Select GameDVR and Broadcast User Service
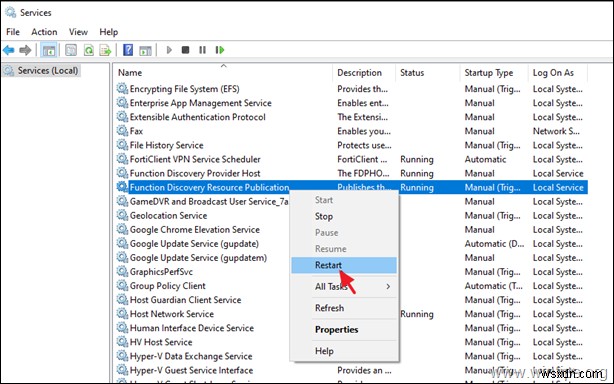 pyautogui.click(x=209, y=202)
